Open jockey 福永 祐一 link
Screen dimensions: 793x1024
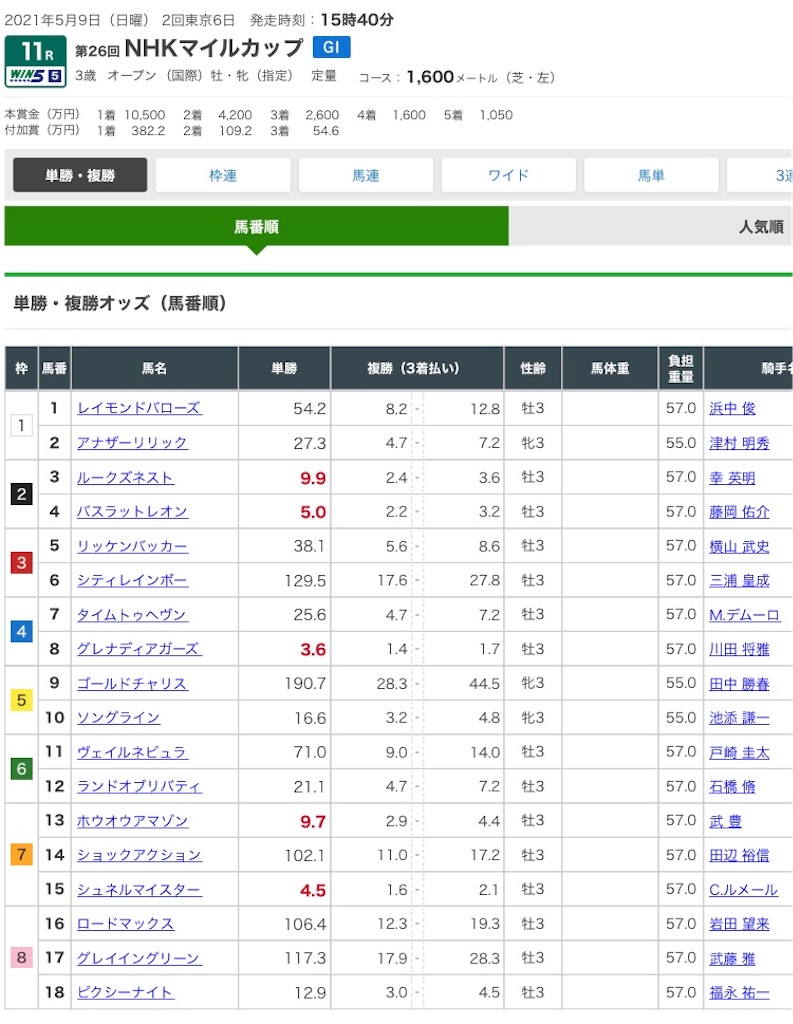(x=739, y=993)
